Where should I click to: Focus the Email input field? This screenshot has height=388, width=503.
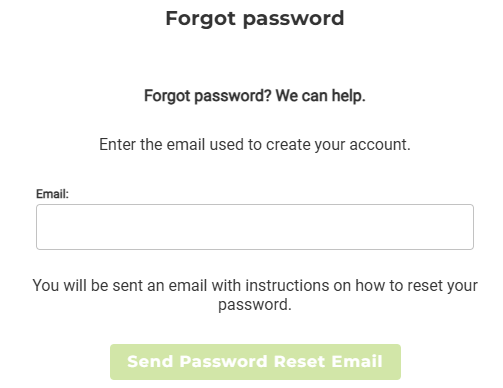(255, 227)
